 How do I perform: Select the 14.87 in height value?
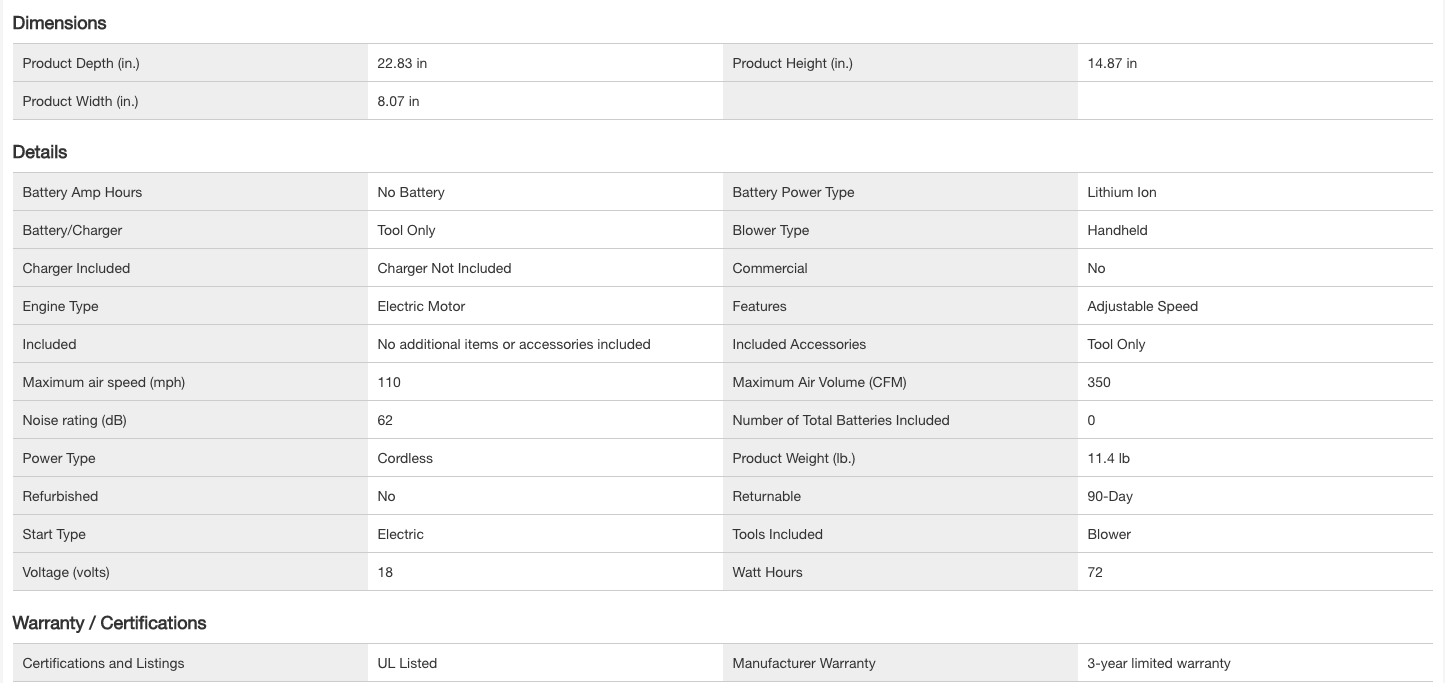point(1112,63)
